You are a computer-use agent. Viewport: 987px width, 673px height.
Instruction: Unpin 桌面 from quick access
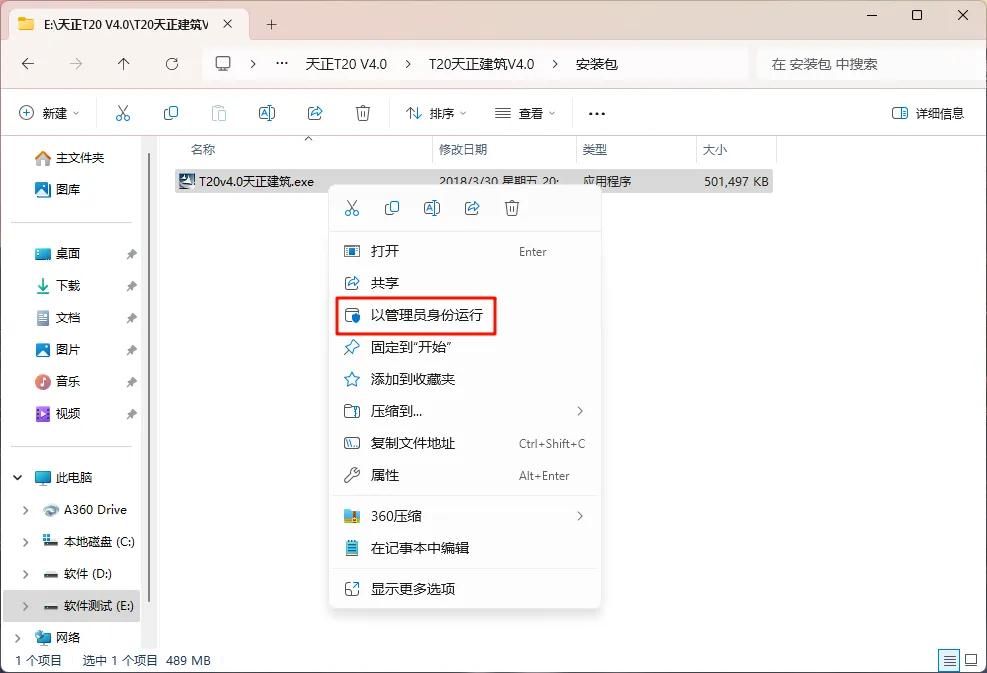(x=131, y=254)
